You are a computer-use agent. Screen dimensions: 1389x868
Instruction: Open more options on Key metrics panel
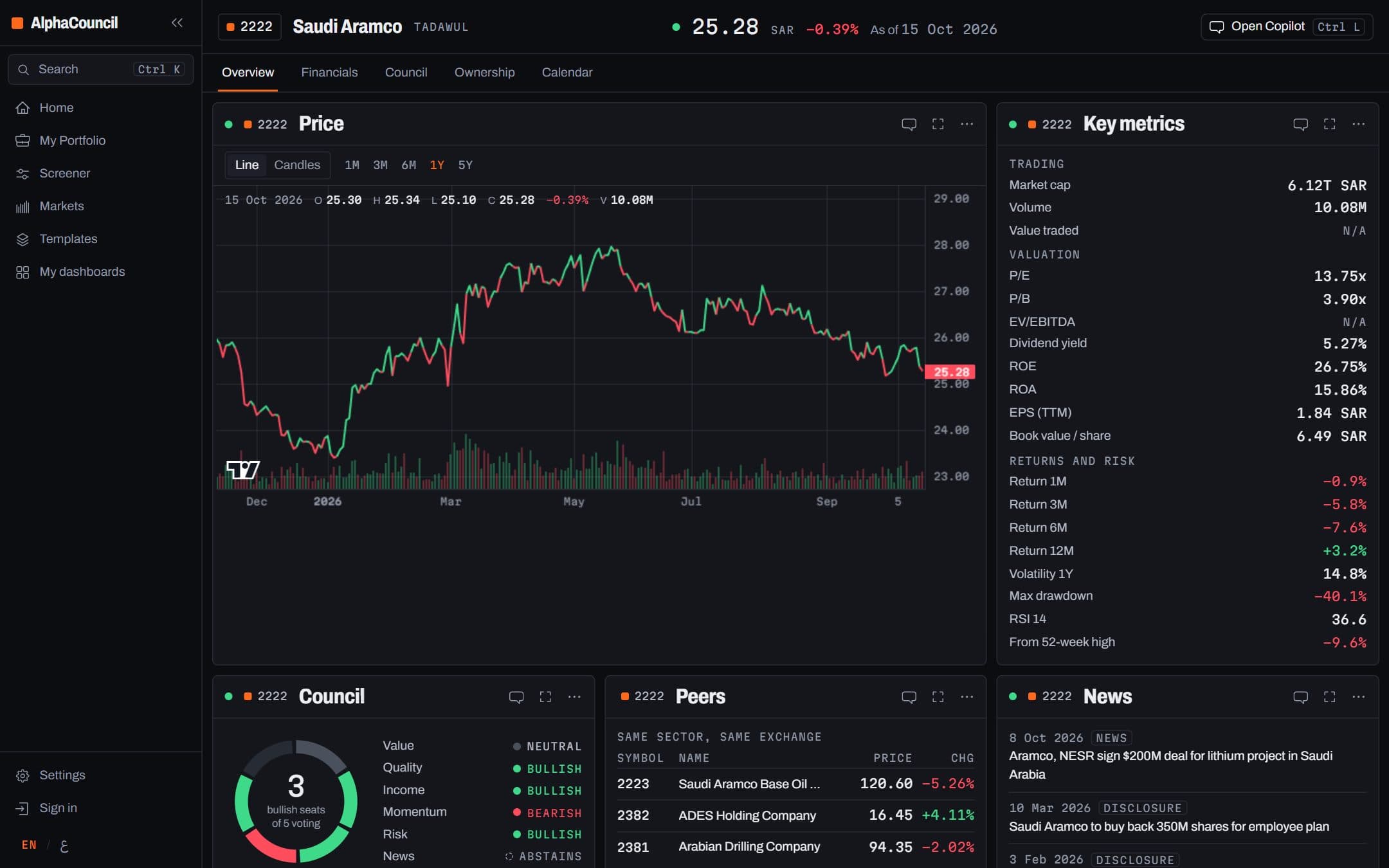pyautogui.click(x=1358, y=124)
